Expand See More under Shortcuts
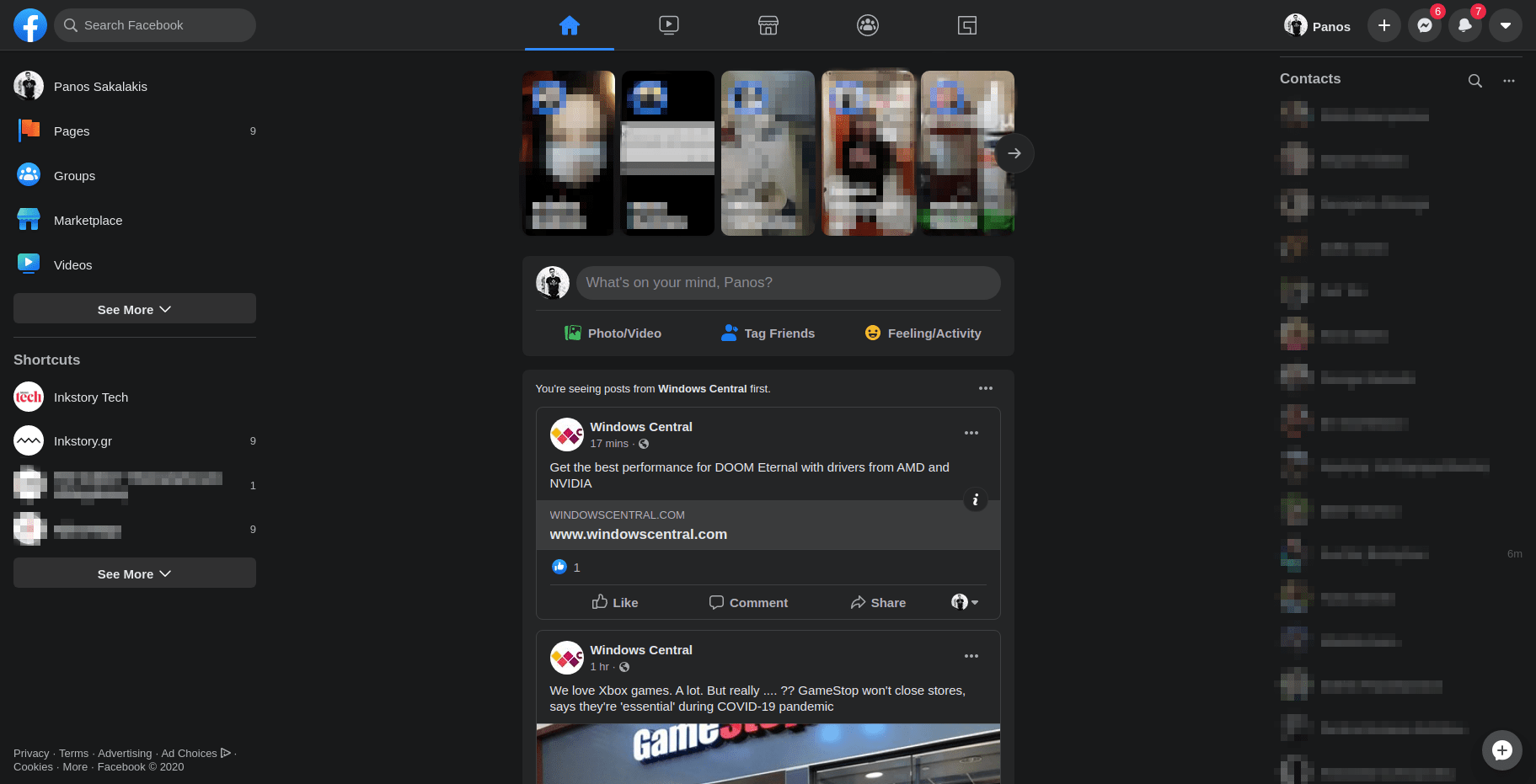 pos(134,573)
